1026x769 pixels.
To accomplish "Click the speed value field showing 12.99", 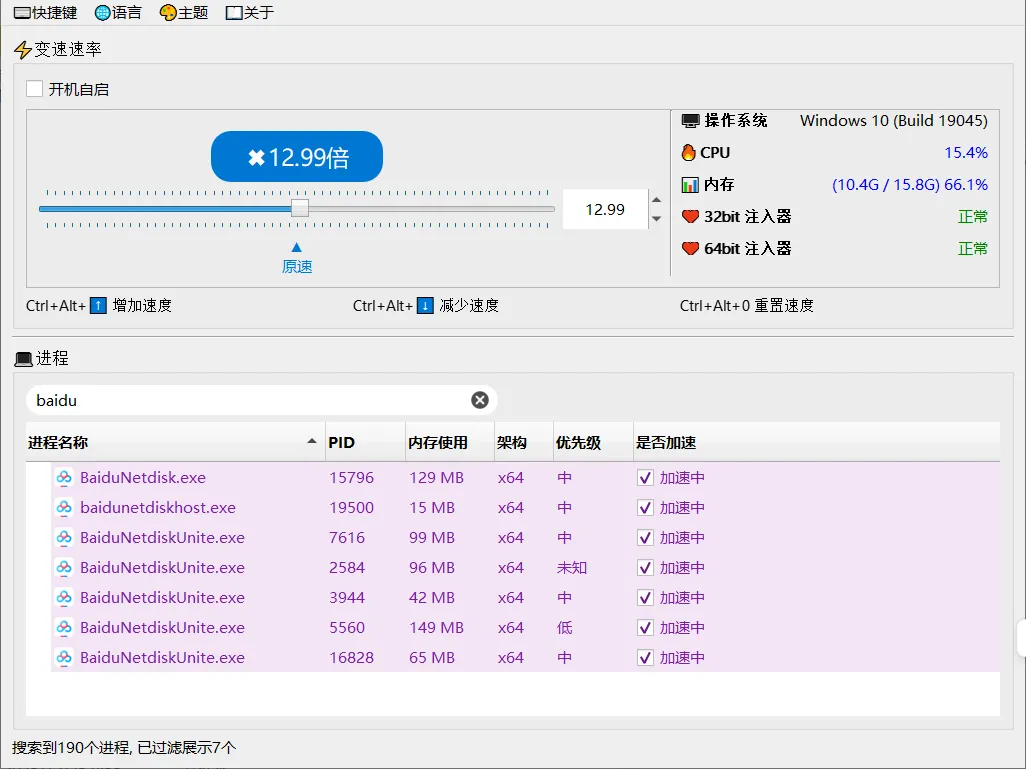I will (605, 209).
